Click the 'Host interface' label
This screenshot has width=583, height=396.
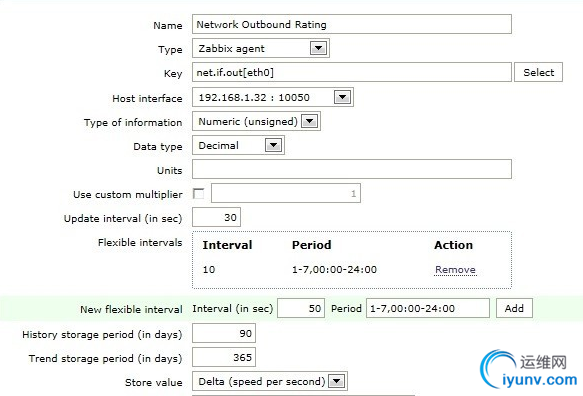point(147,99)
